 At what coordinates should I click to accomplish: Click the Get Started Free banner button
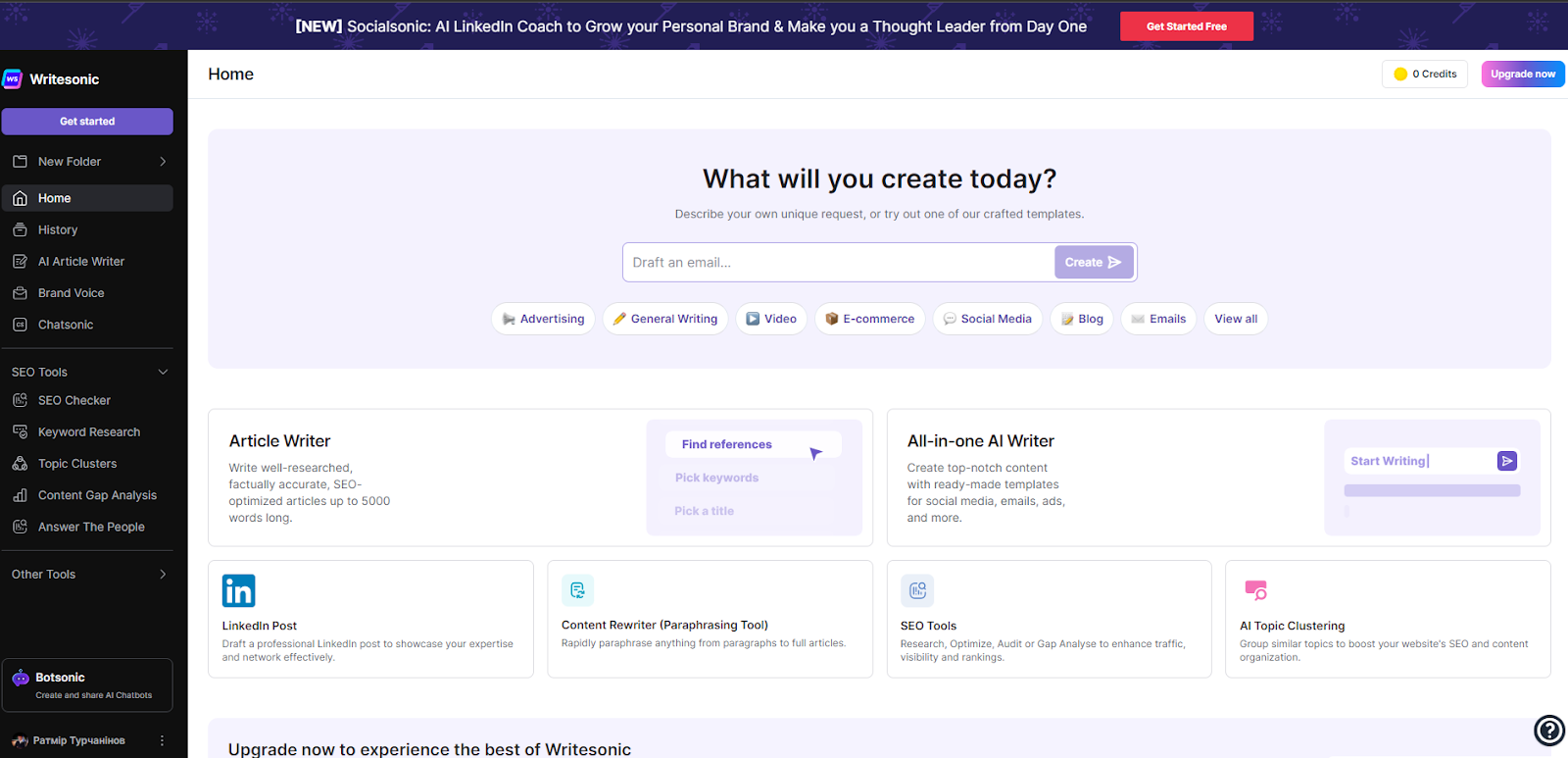(1187, 26)
